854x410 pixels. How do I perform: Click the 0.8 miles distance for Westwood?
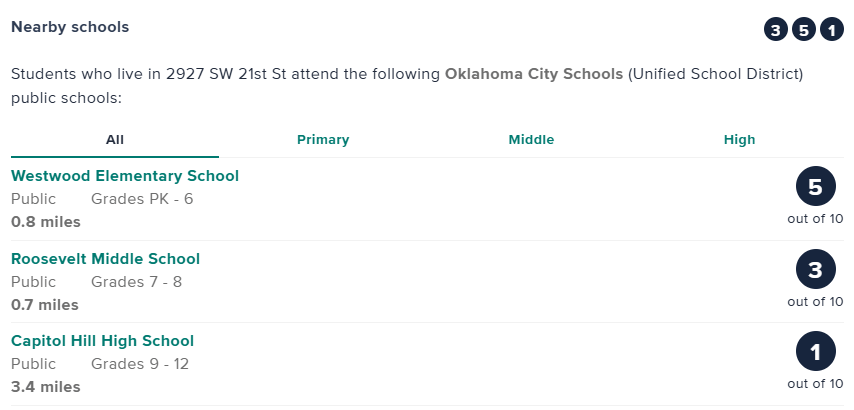pos(45,222)
